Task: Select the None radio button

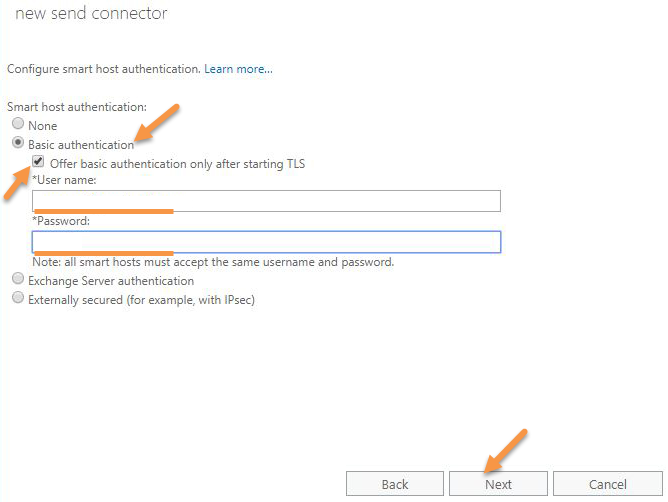Action: 18,124
